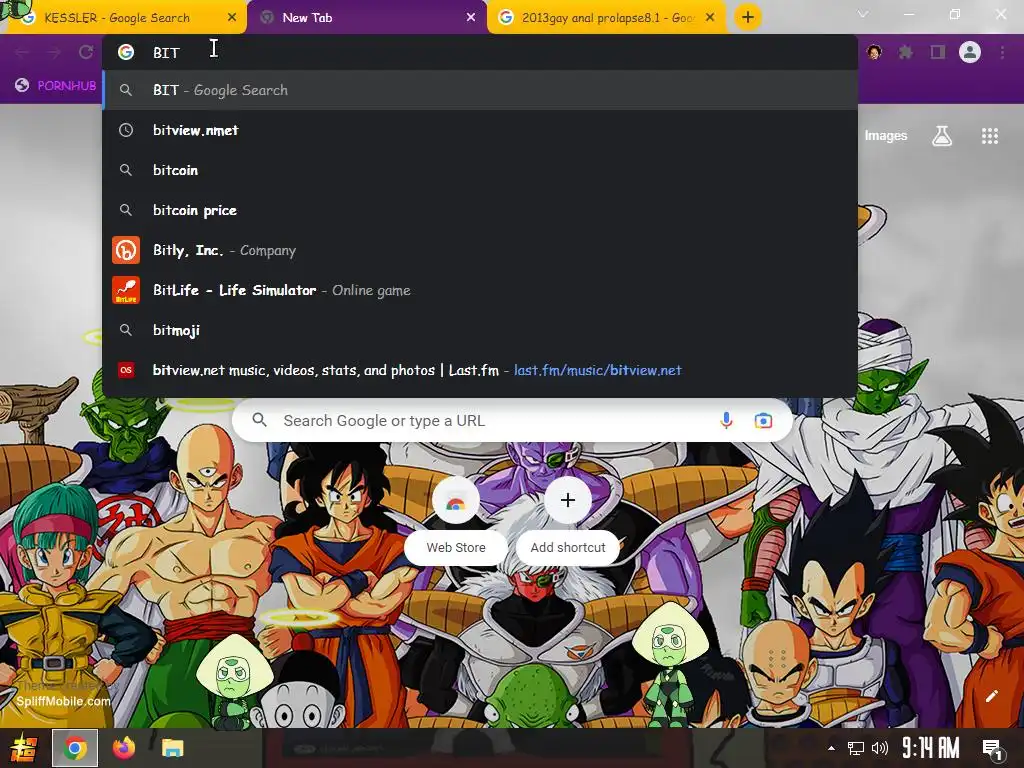Click the Last.fm red icon in suggestions
Viewport: 1024px width, 768px height.
126,370
